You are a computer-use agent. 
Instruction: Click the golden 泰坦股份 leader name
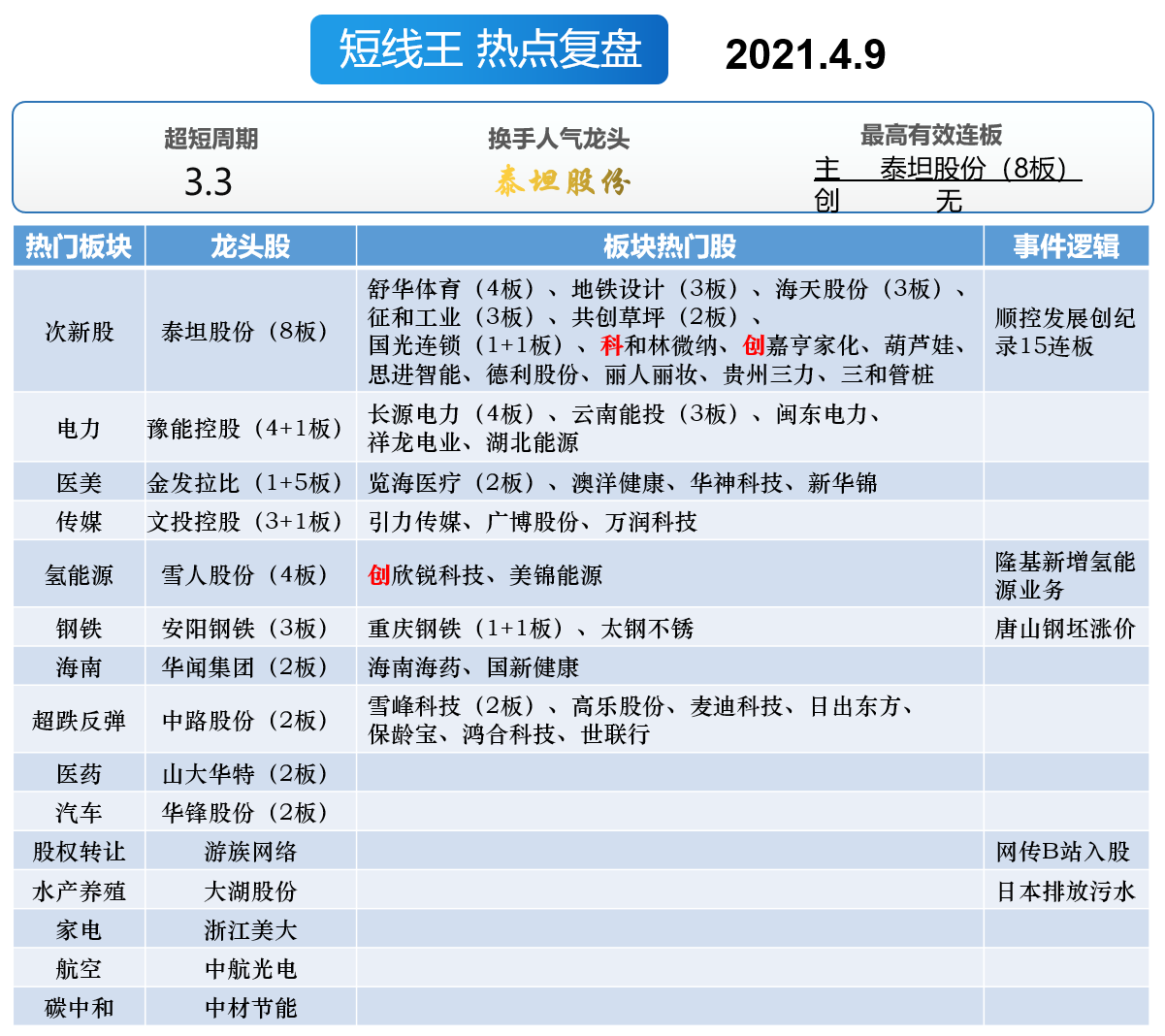pyautogui.click(x=563, y=181)
